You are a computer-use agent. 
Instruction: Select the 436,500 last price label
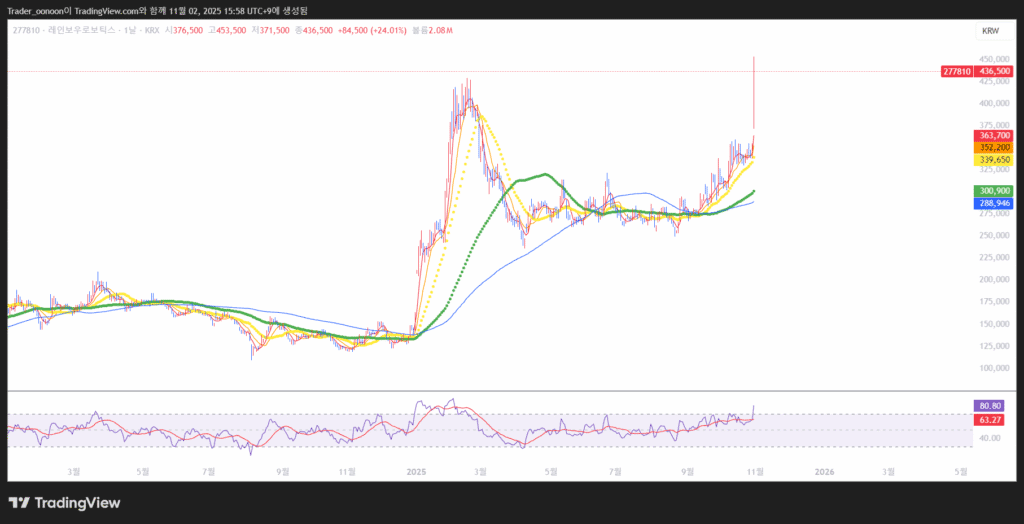994,72
